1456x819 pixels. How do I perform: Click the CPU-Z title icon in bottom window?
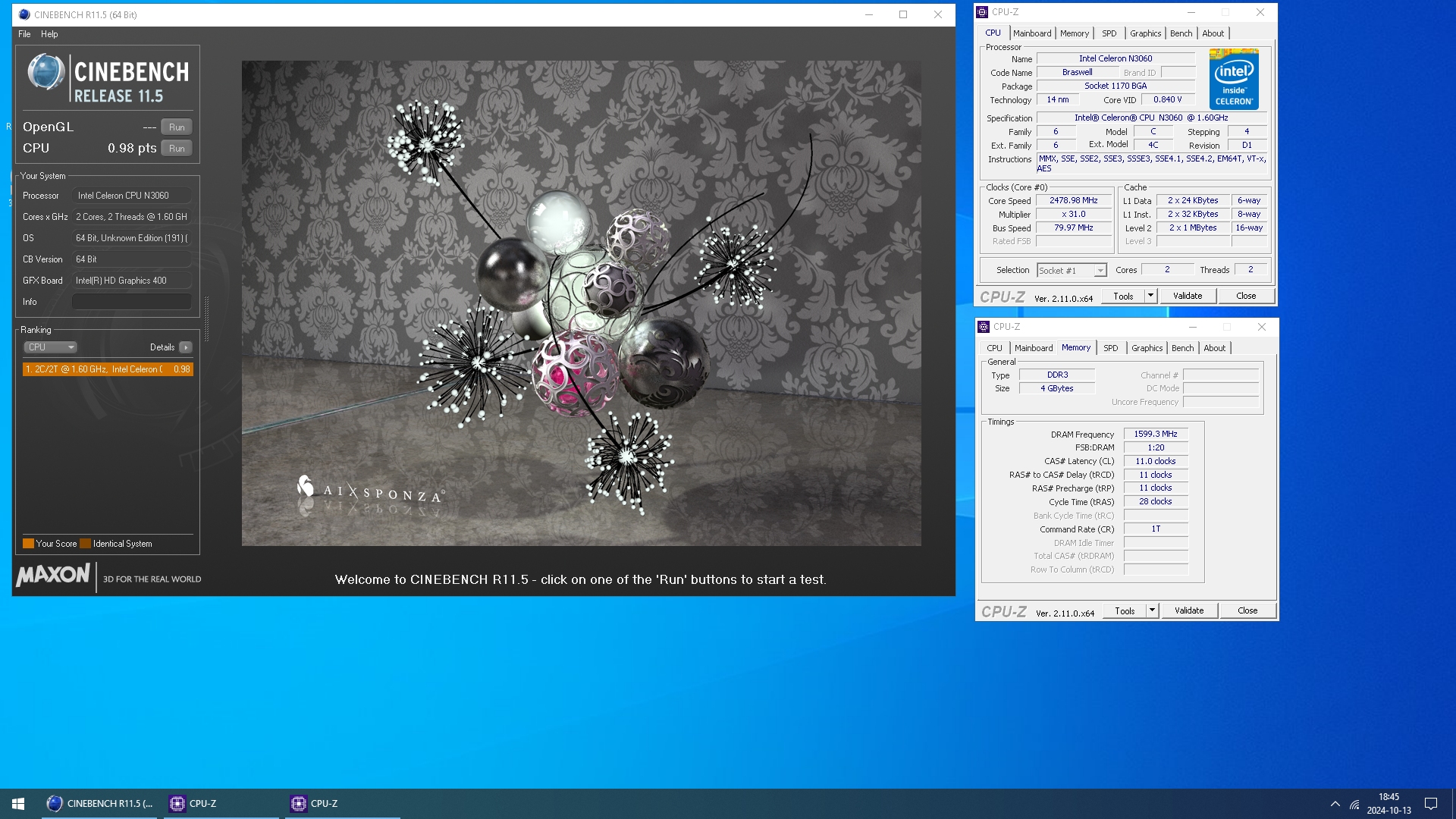coord(984,327)
